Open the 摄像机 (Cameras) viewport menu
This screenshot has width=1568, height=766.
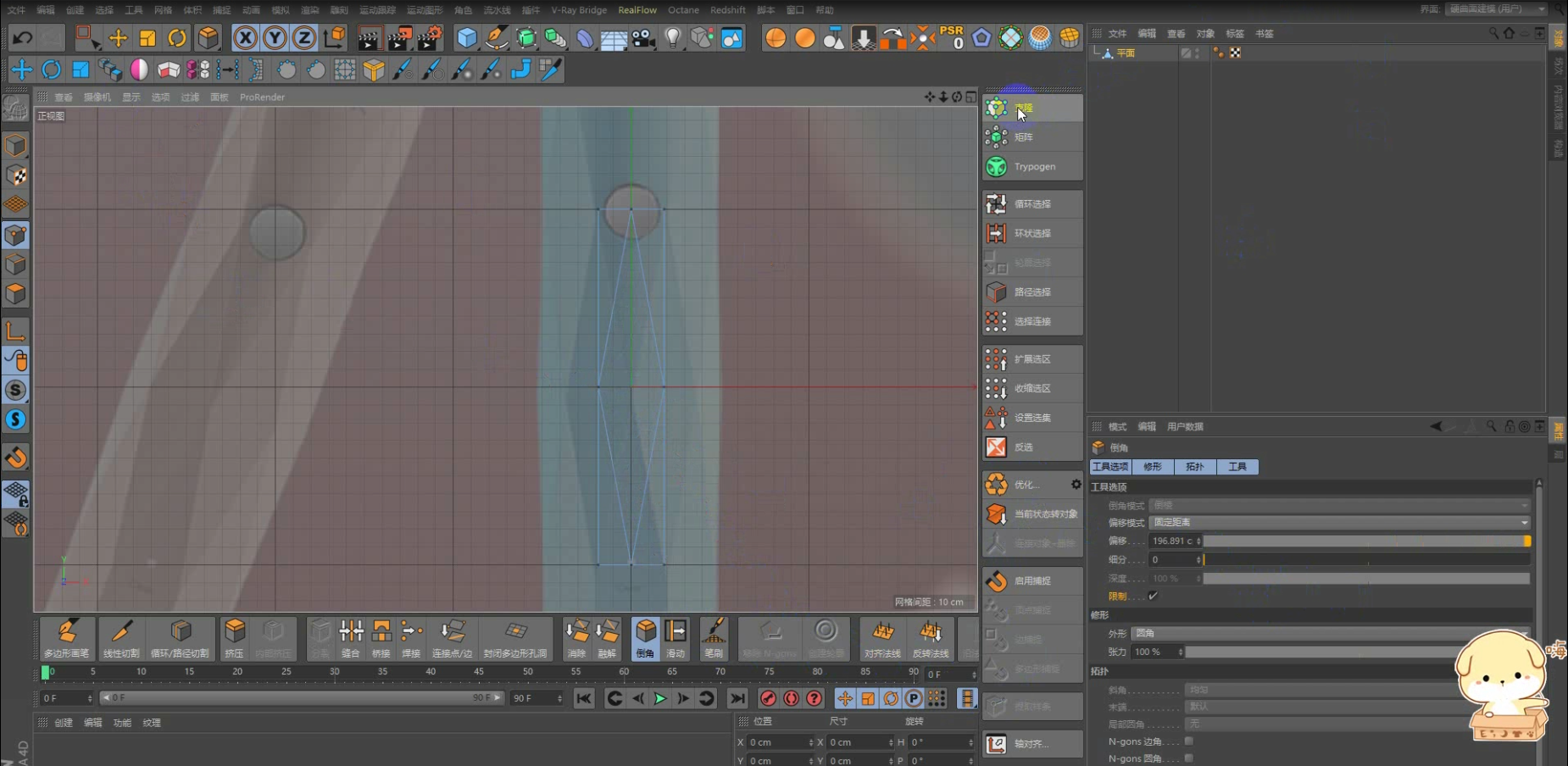[97, 97]
